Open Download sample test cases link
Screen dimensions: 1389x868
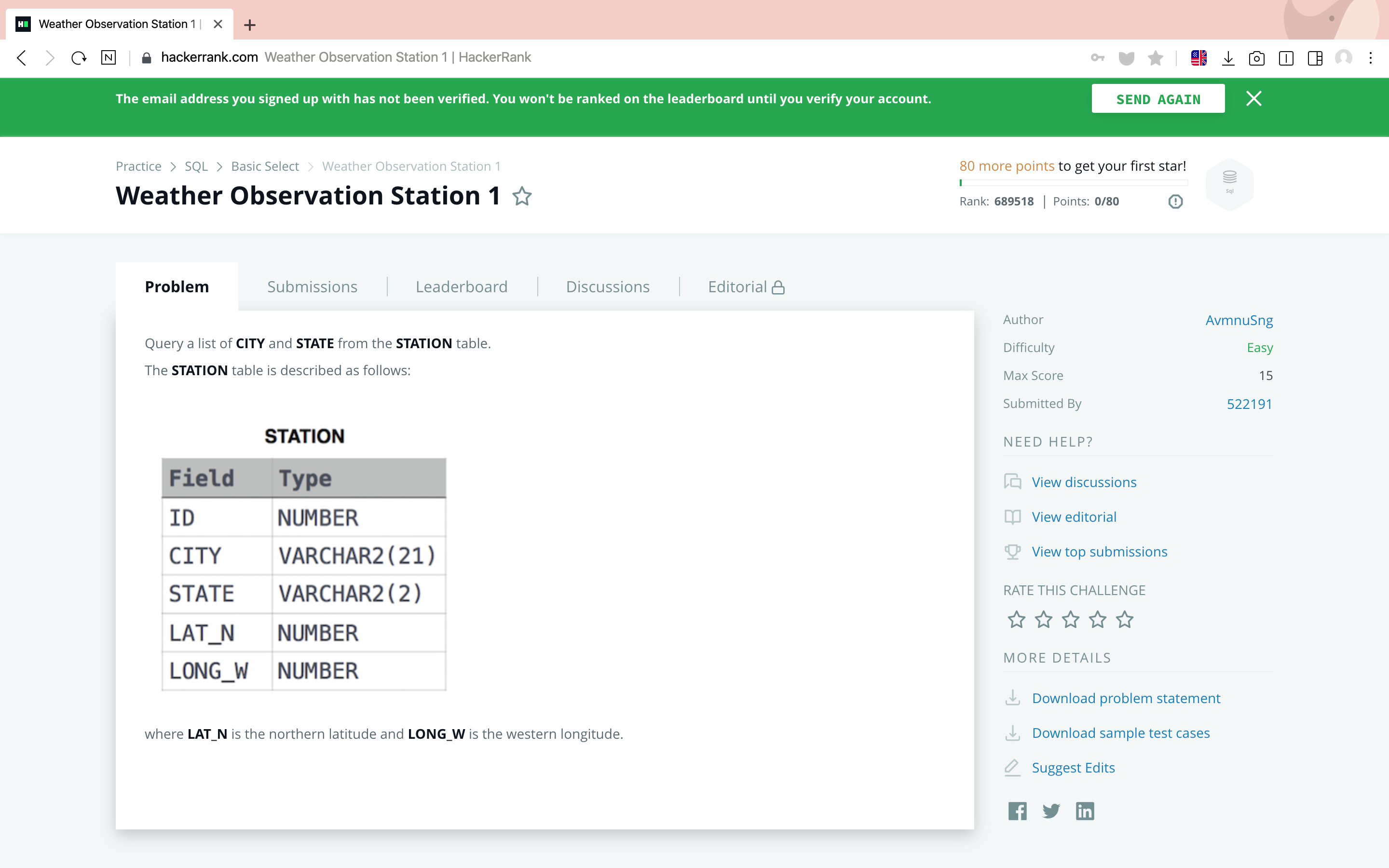(1120, 732)
